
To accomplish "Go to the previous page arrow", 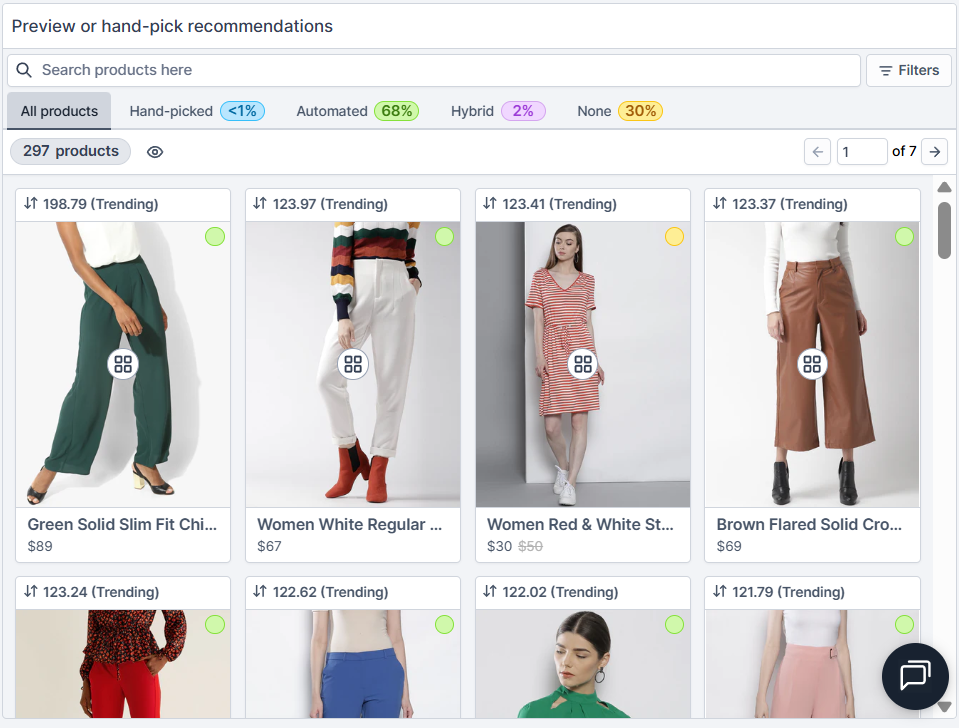I will [x=817, y=151].
